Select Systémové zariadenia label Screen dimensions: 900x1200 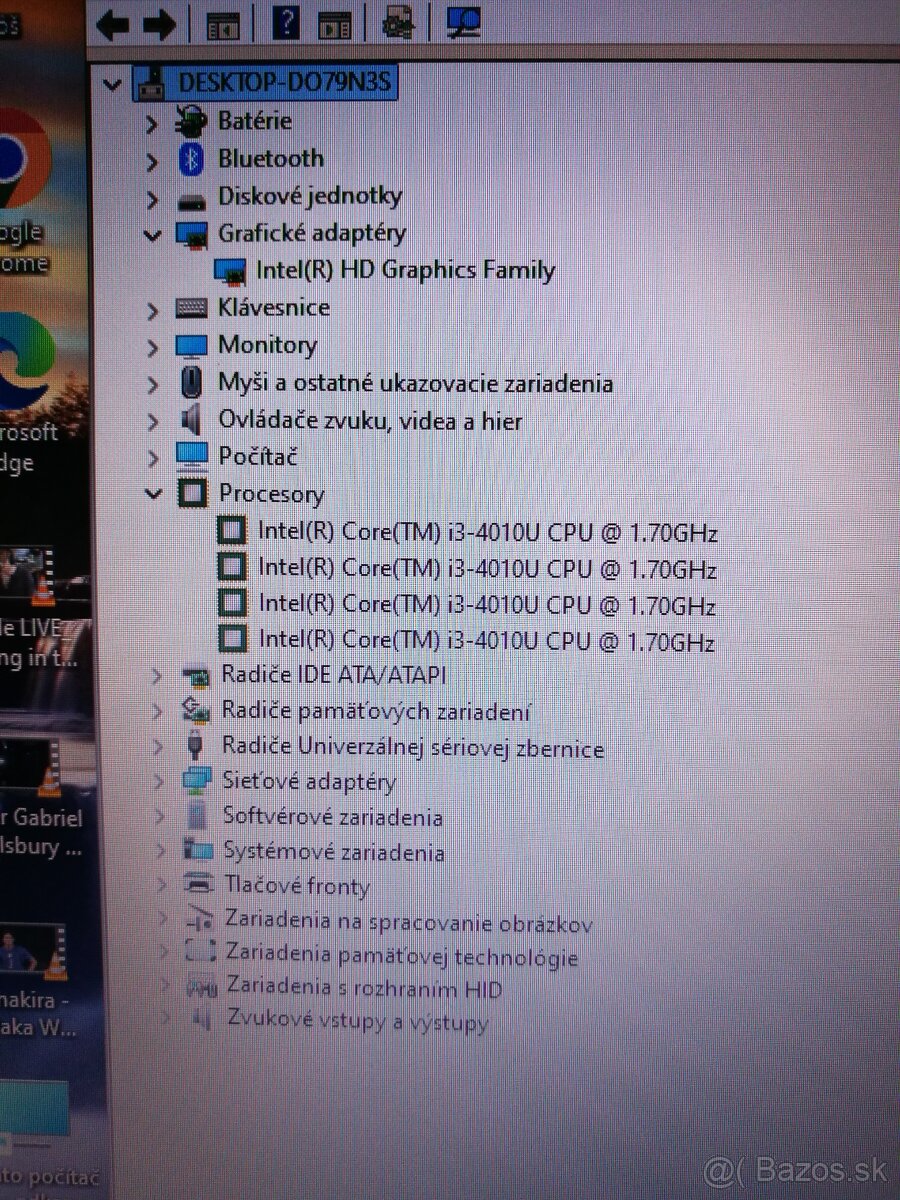(x=334, y=853)
